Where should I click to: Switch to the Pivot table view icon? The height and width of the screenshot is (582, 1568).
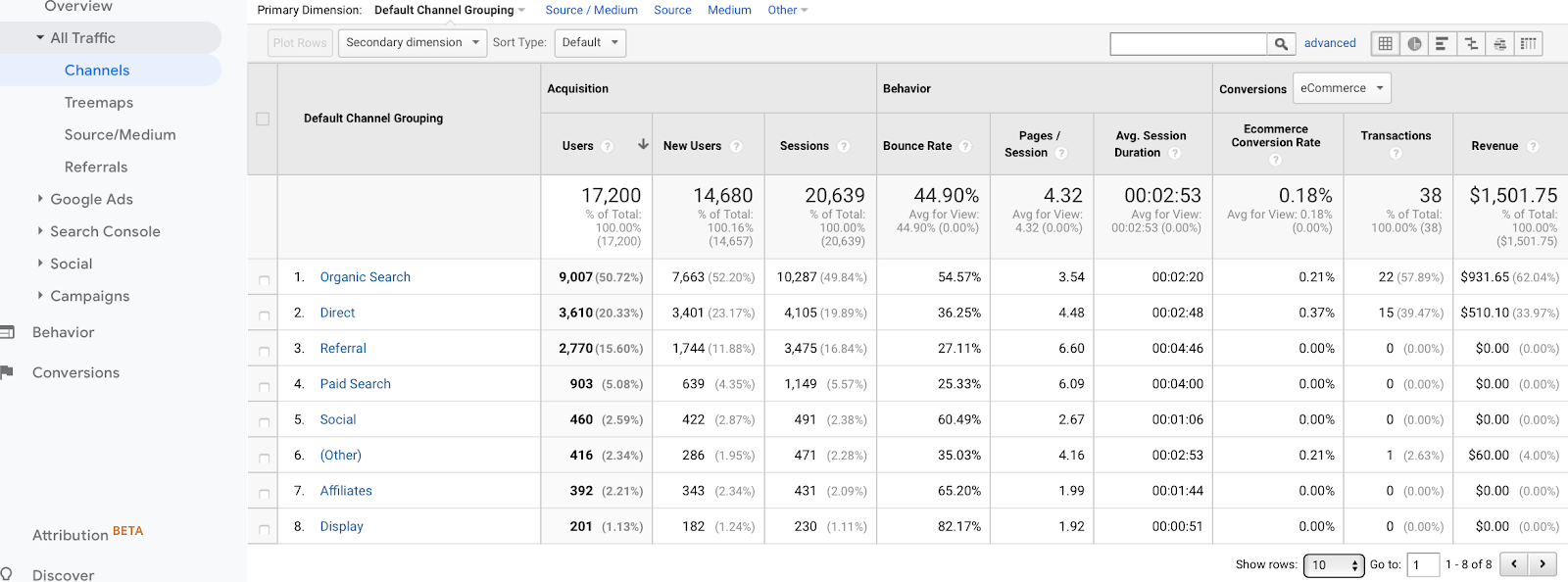[x=1529, y=43]
